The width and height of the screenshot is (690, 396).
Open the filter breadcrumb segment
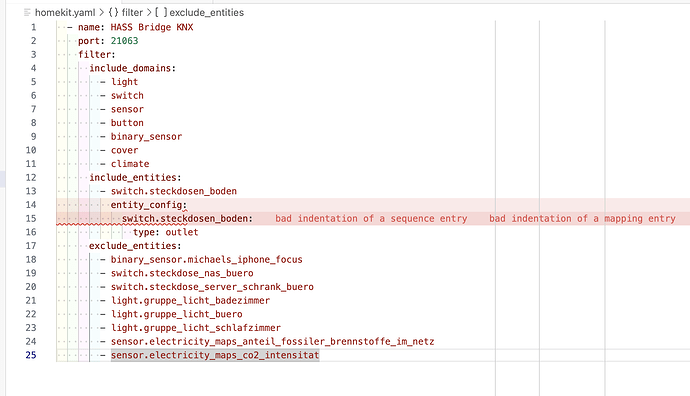coord(132,12)
